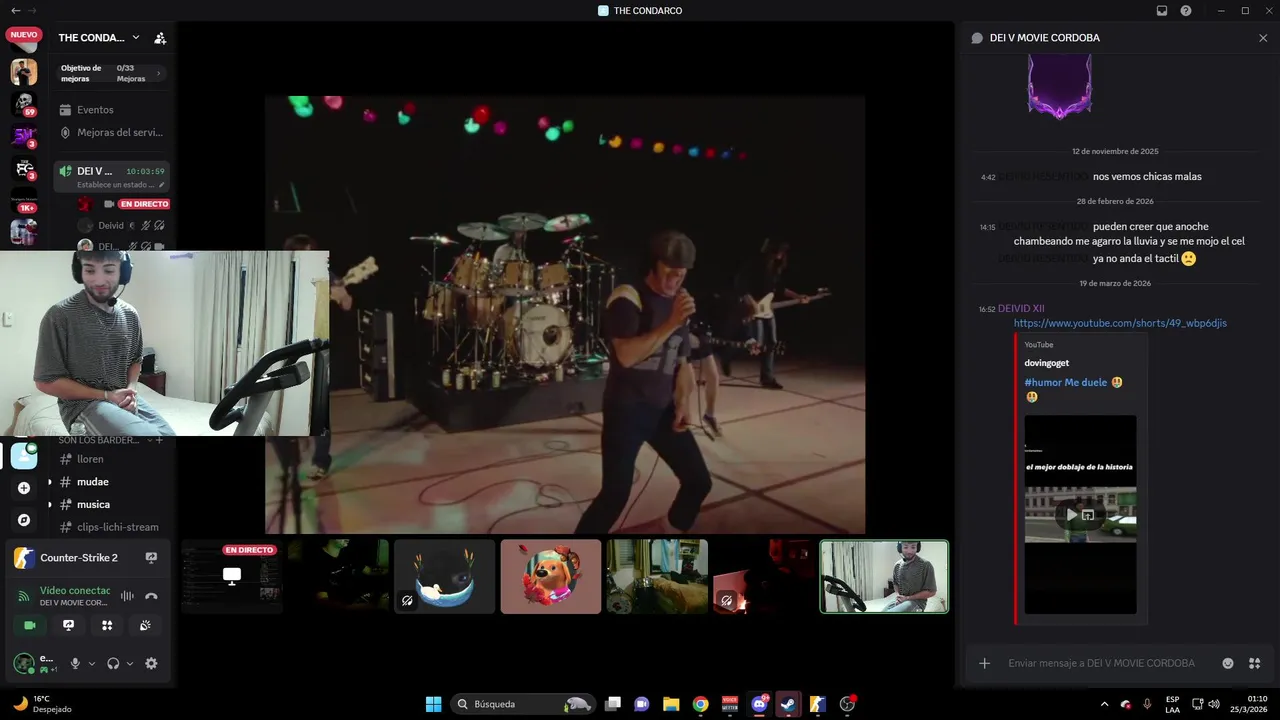The image size is (1280, 720).
Task: Open the YouTube shorts link in chat
Action: point(1120,323)
